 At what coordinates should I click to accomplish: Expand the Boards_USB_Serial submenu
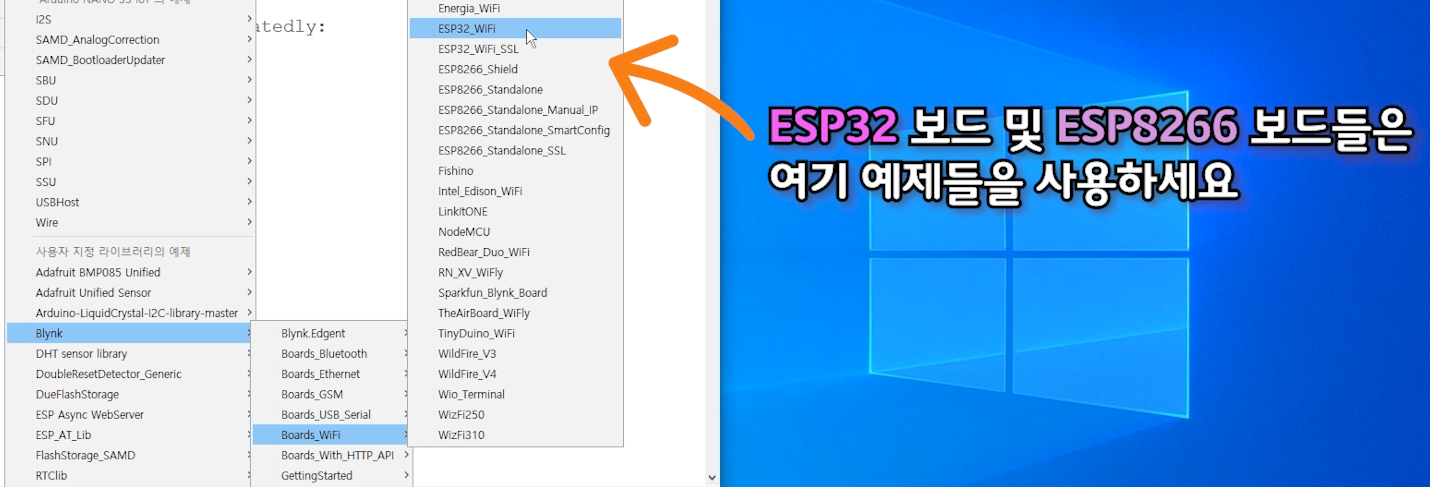332,415
